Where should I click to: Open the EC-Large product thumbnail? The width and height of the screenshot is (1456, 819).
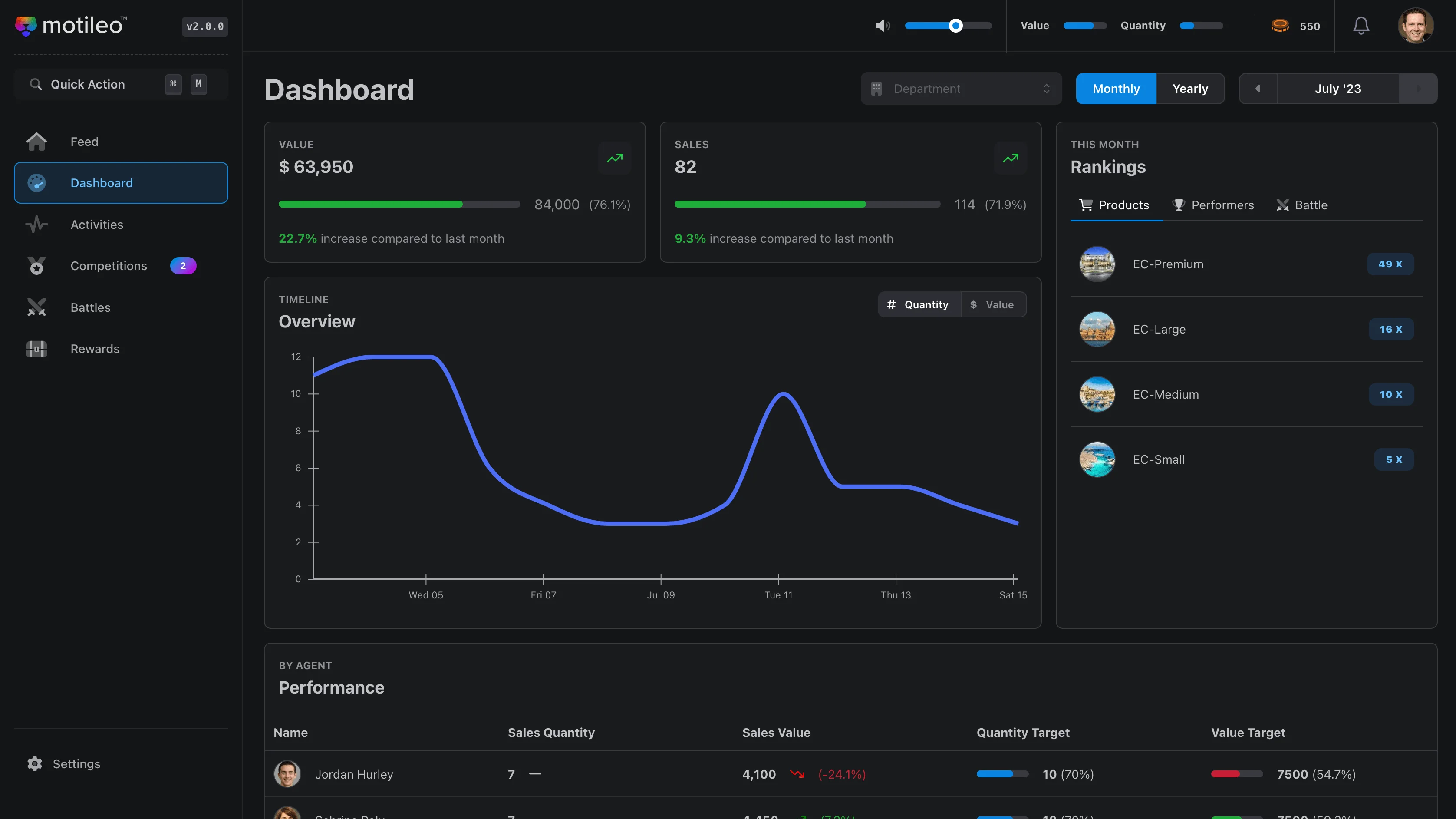[x=1097, y=329]
